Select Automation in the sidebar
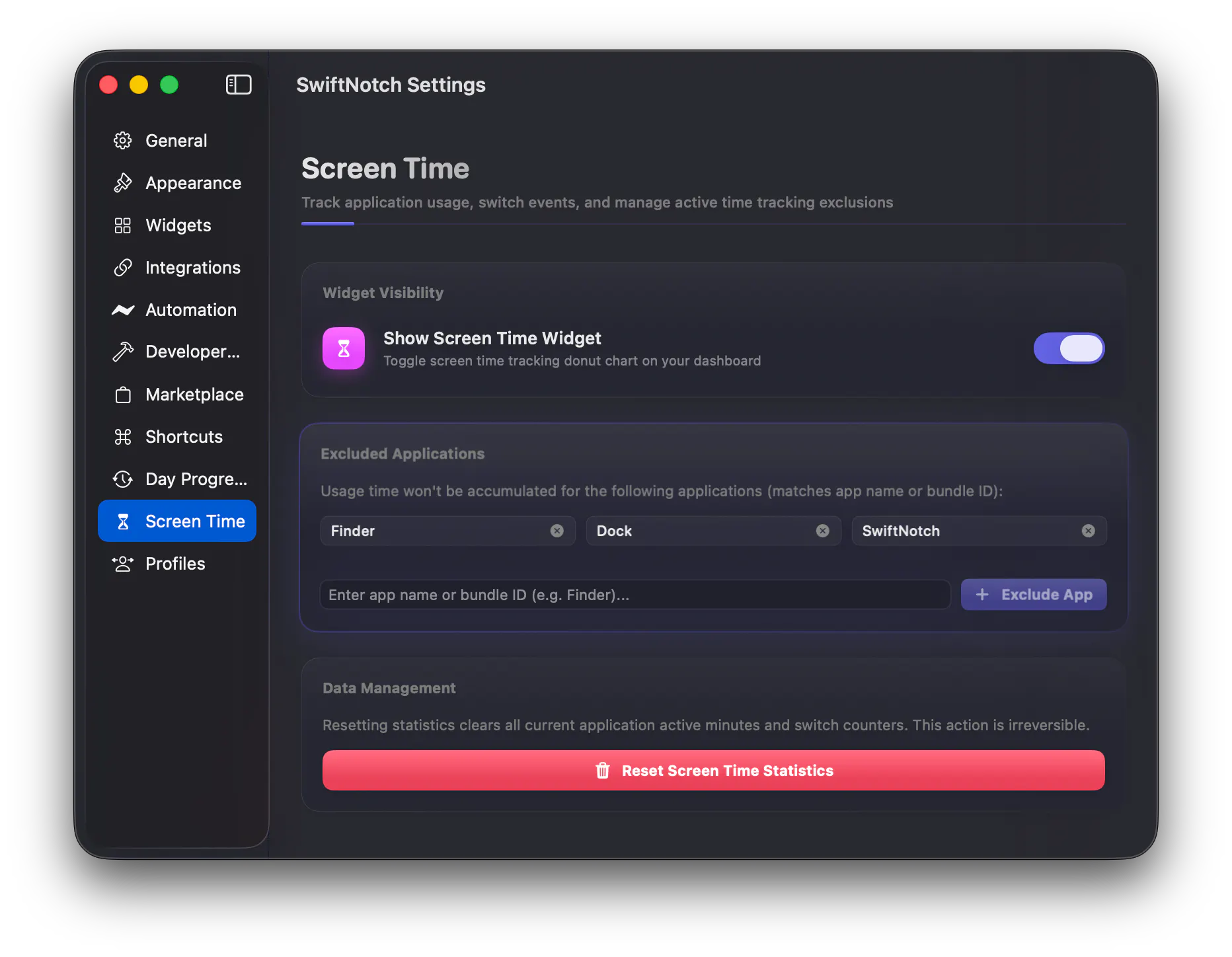Viewport: 1232px width, 957px height. pyautogui.click(x=177, y=310)
